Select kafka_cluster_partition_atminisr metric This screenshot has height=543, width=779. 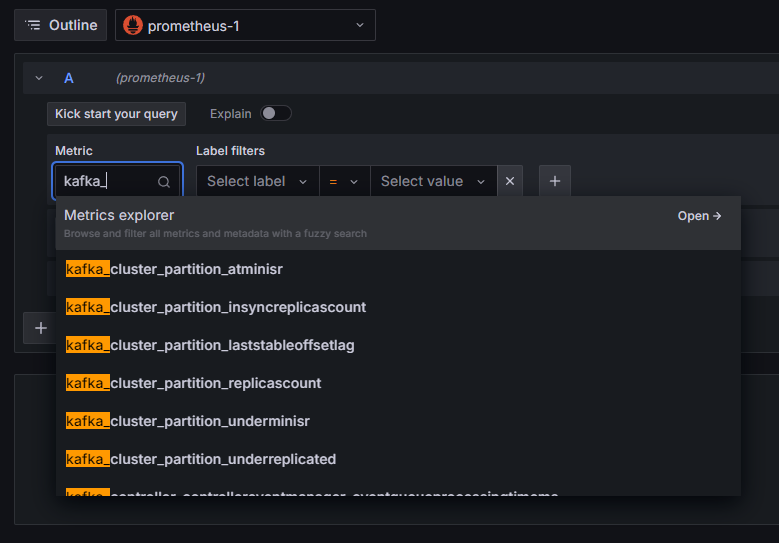point(174,269)
